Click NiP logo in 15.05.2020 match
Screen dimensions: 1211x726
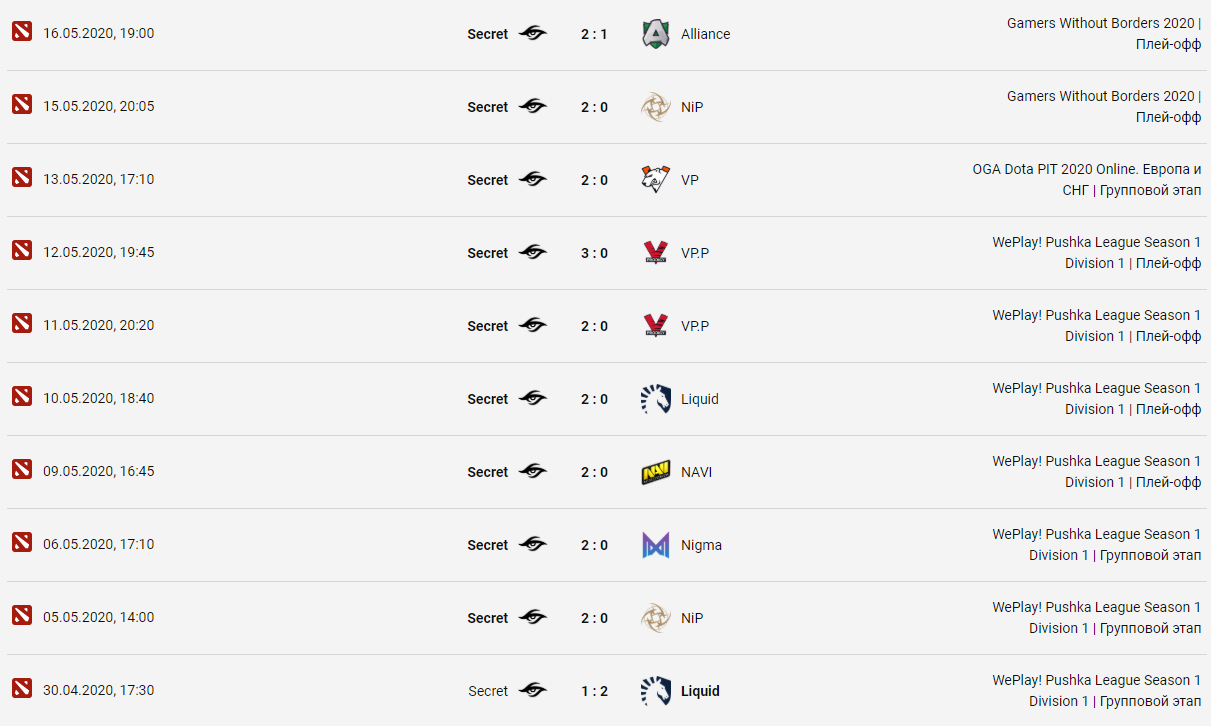pyautogui.click(x=656, y=107)
